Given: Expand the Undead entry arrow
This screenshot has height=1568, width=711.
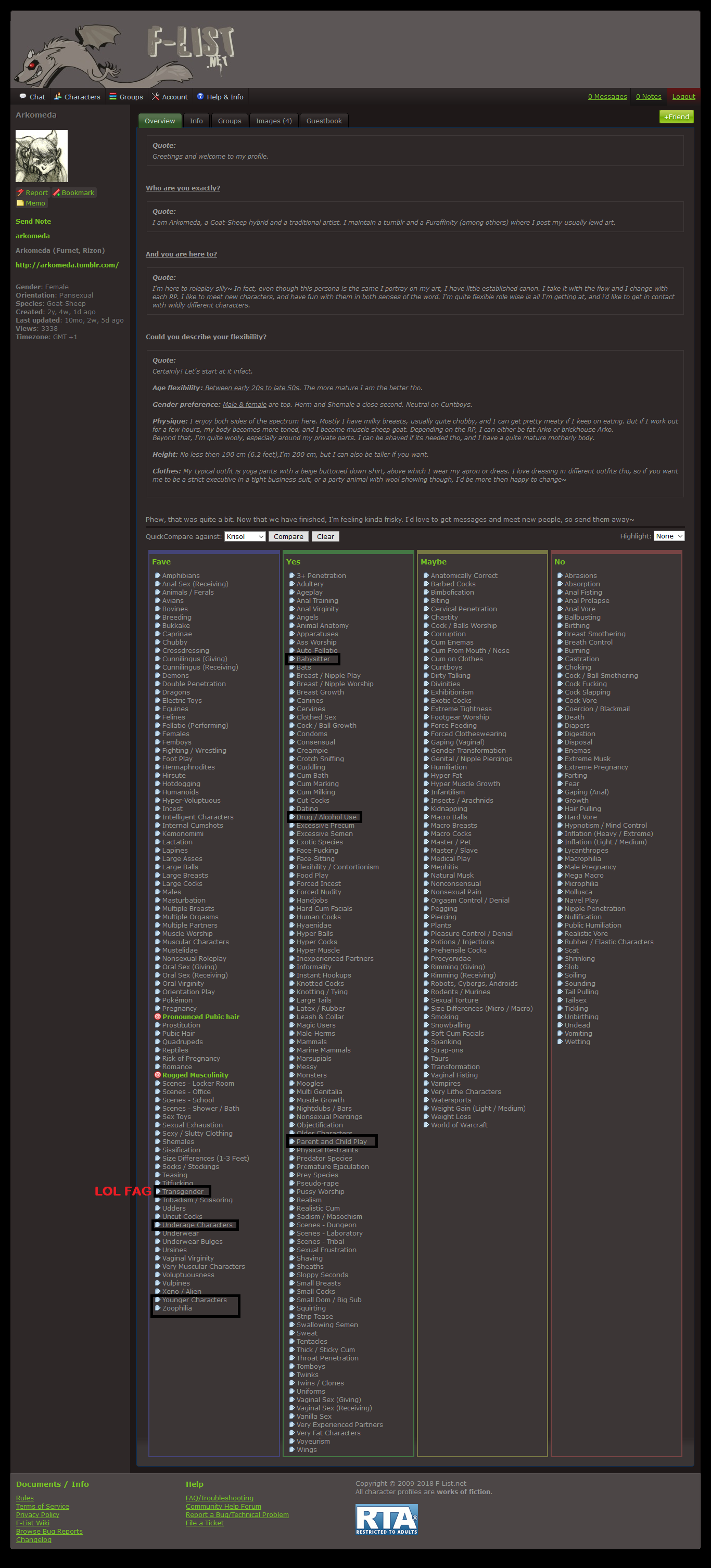Looking at the screenshot, I should 560,1025.
